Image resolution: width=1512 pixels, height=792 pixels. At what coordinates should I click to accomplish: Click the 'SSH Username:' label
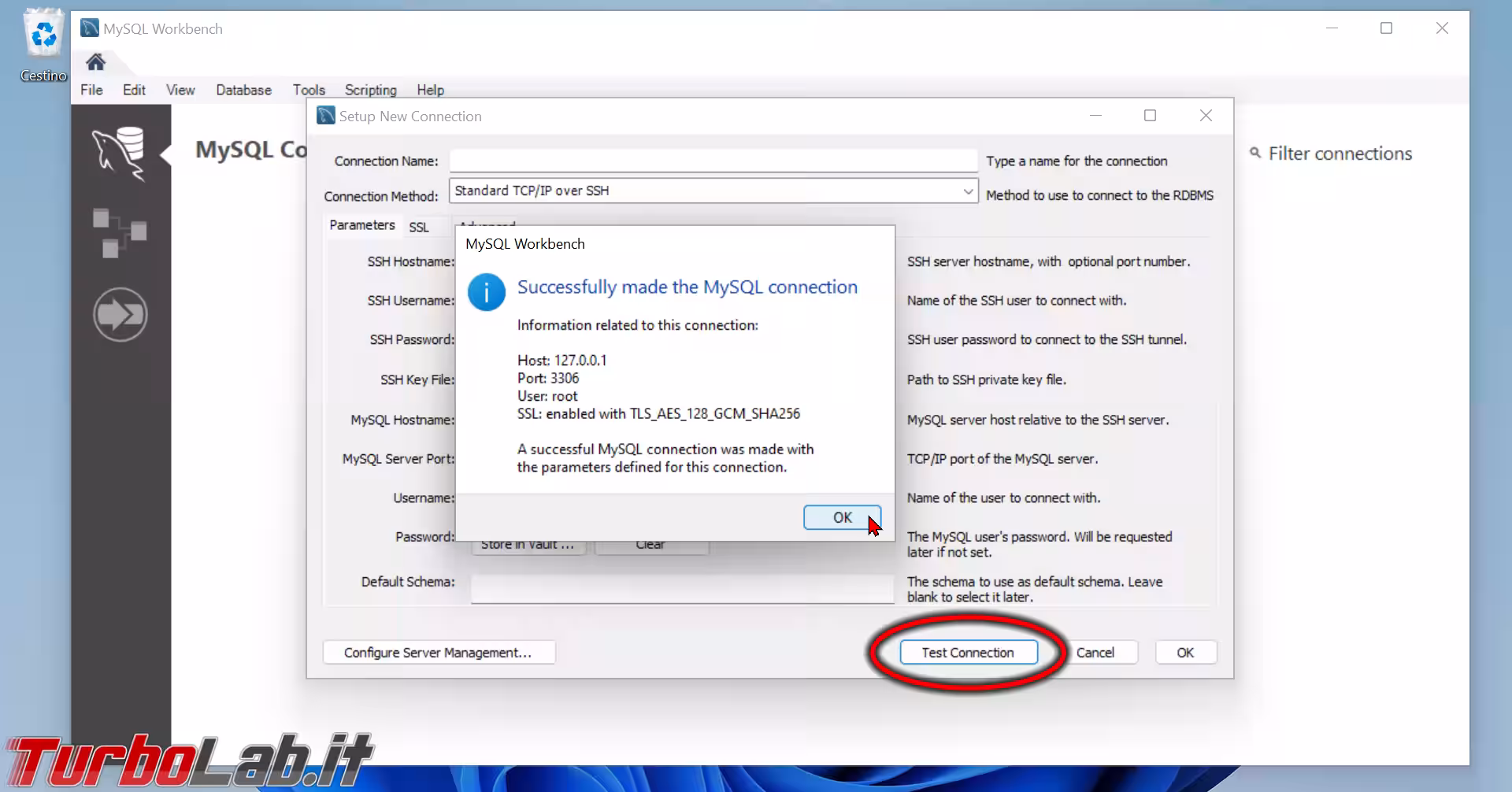click(411, 301)
